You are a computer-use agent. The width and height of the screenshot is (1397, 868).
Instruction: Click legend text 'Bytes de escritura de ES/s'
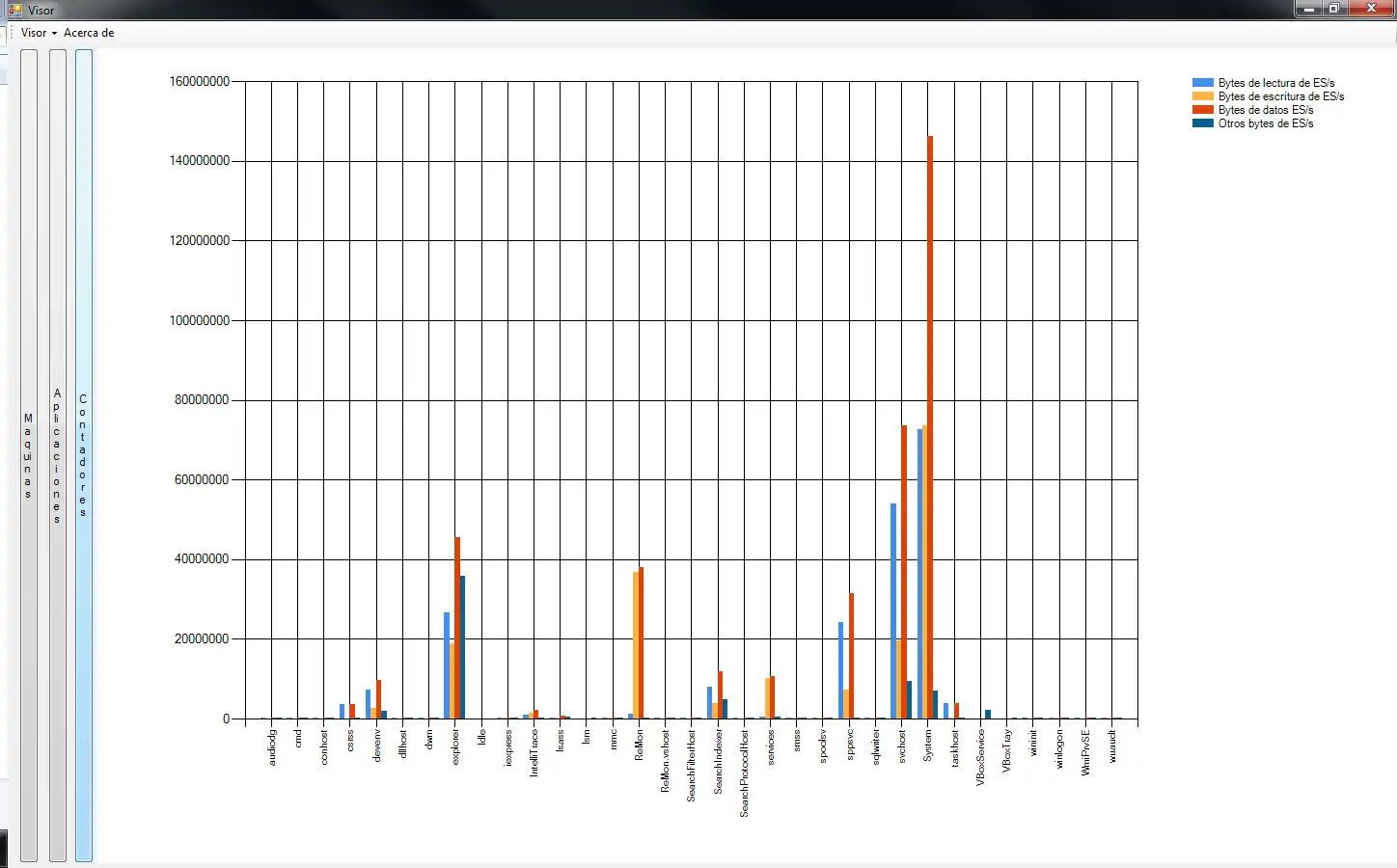(x=1281, y=96)
